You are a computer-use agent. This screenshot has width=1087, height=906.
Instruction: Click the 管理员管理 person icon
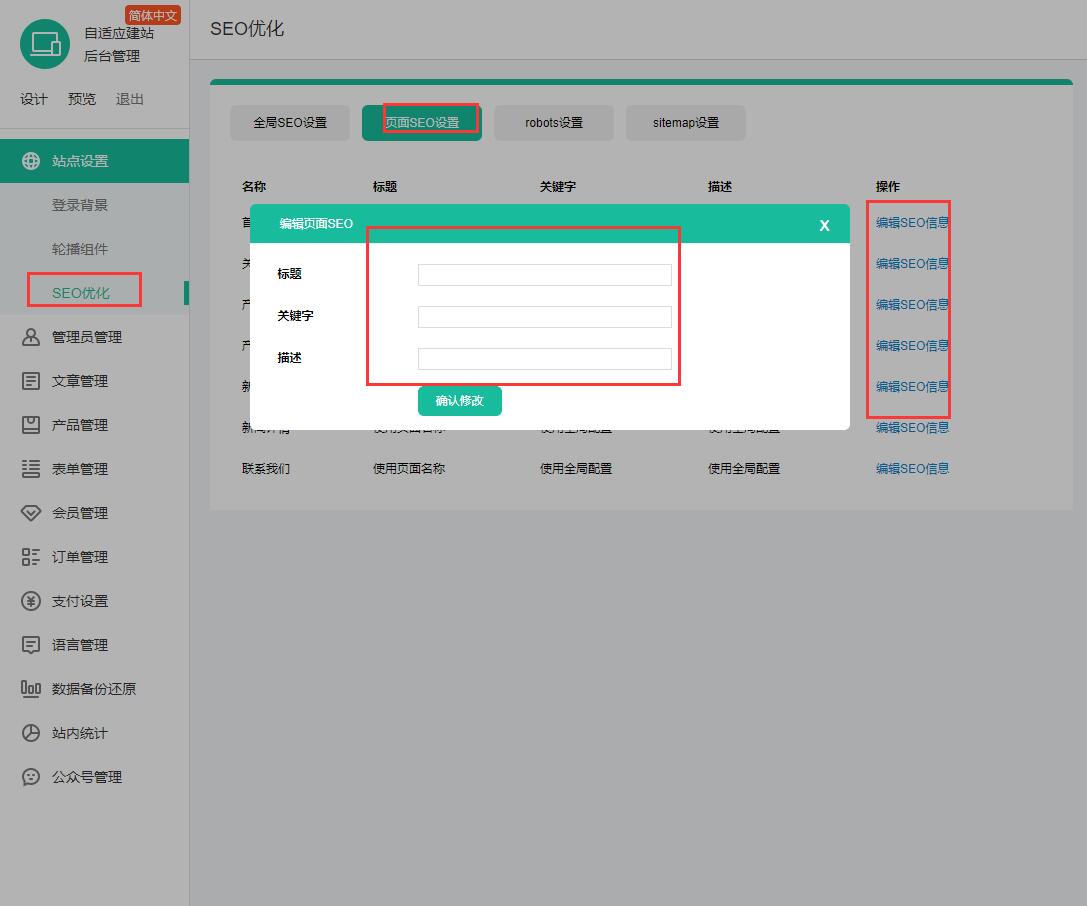31,337
